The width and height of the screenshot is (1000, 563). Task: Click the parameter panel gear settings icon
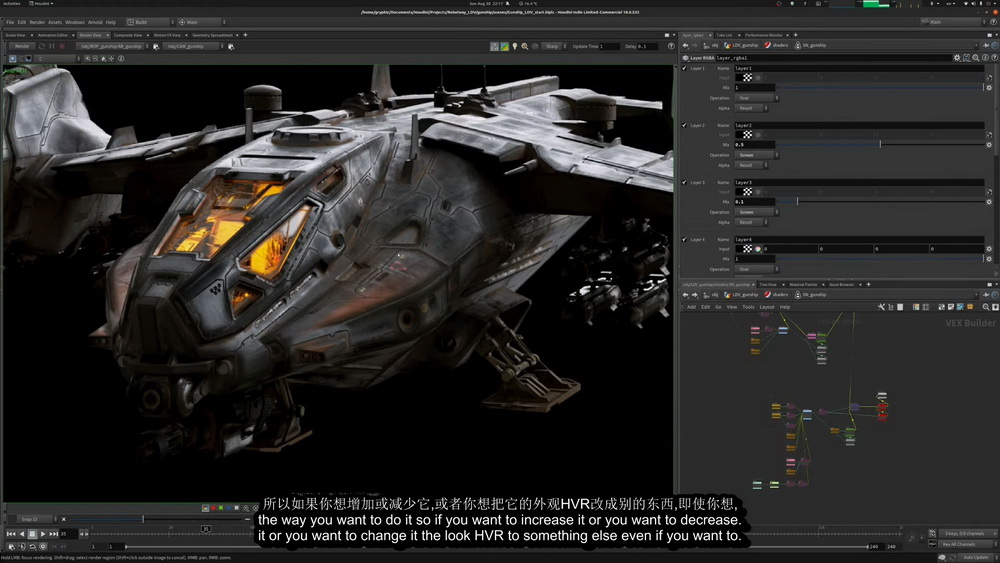957,58
